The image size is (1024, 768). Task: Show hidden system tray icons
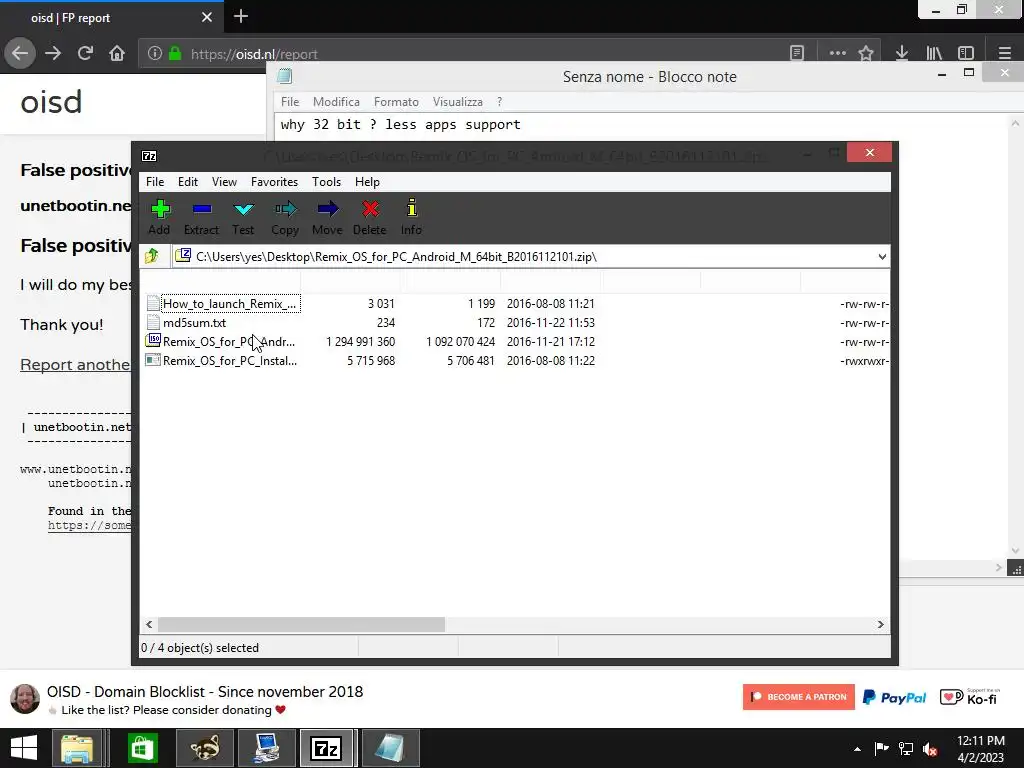(x=857, y=749)
